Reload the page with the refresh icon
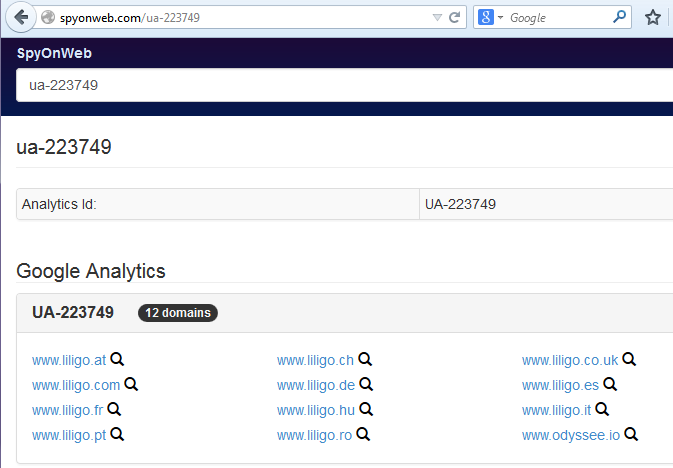Viewport: 673px width, 468px height. pyautogui.click(x=455, y=18)
